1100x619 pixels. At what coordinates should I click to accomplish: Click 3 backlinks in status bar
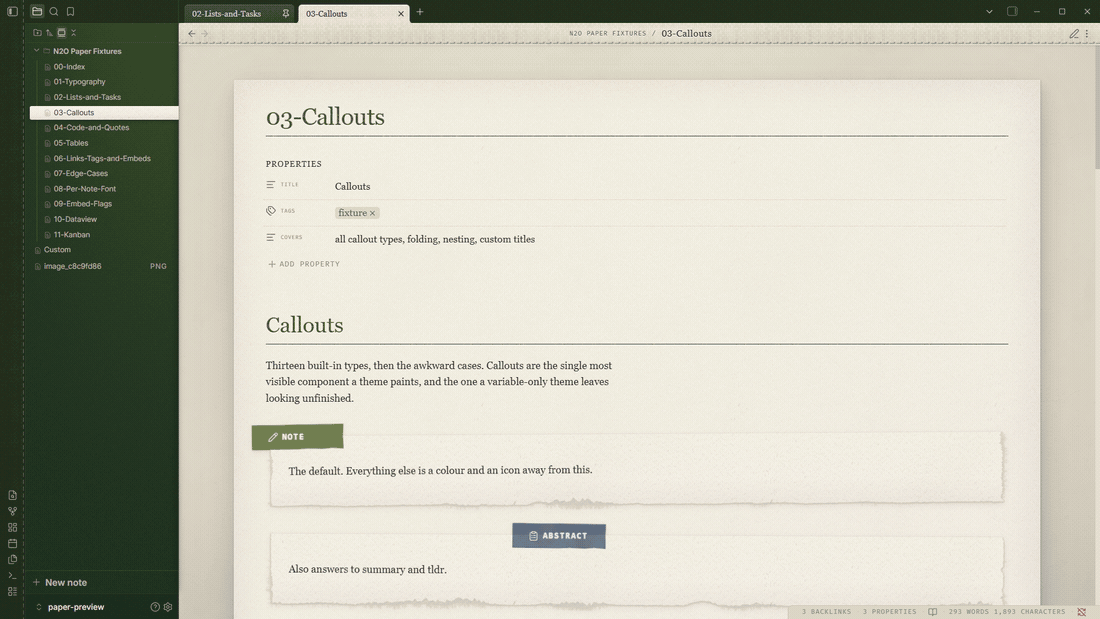click(x=826, y=612)
